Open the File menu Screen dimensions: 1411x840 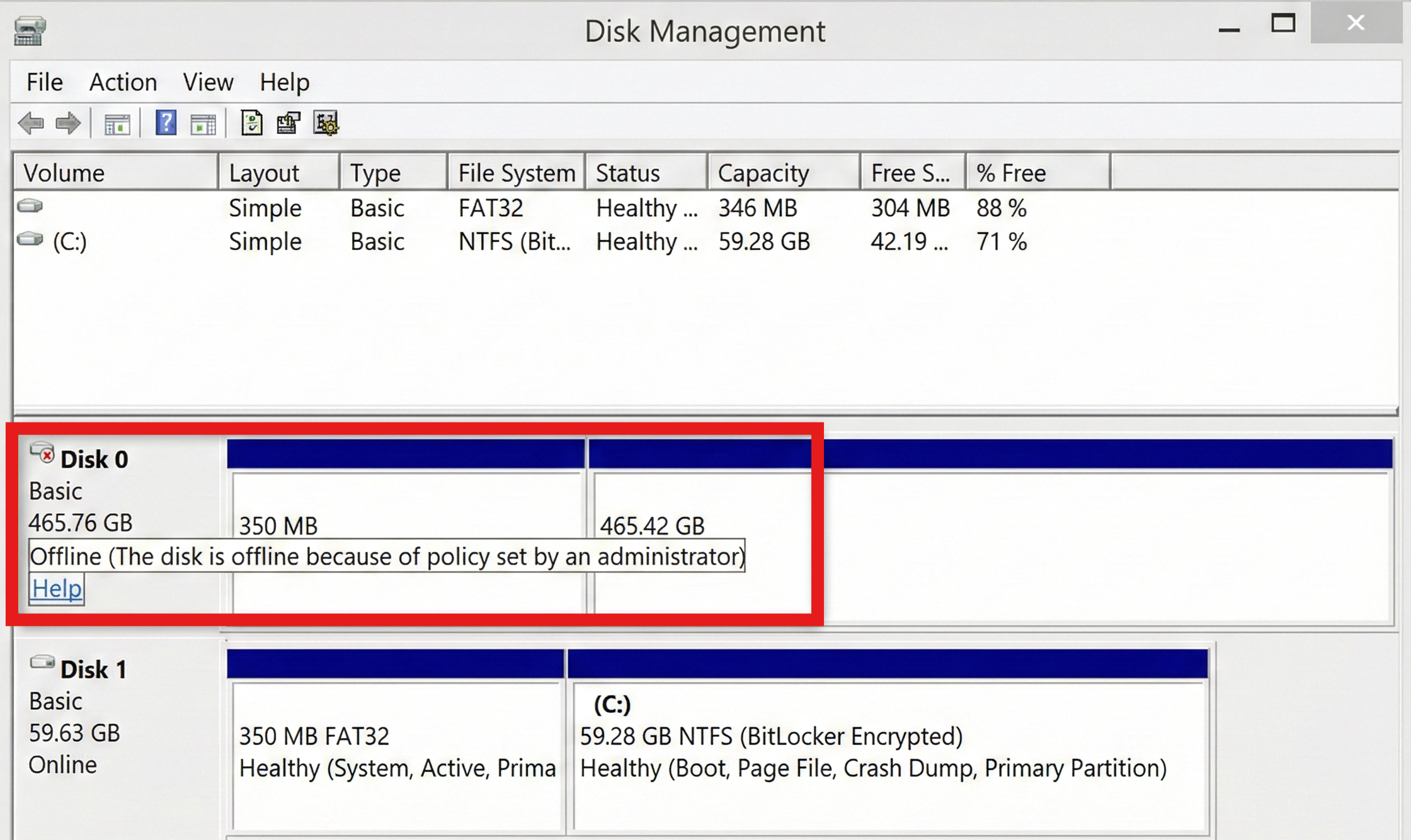[43, 82]
